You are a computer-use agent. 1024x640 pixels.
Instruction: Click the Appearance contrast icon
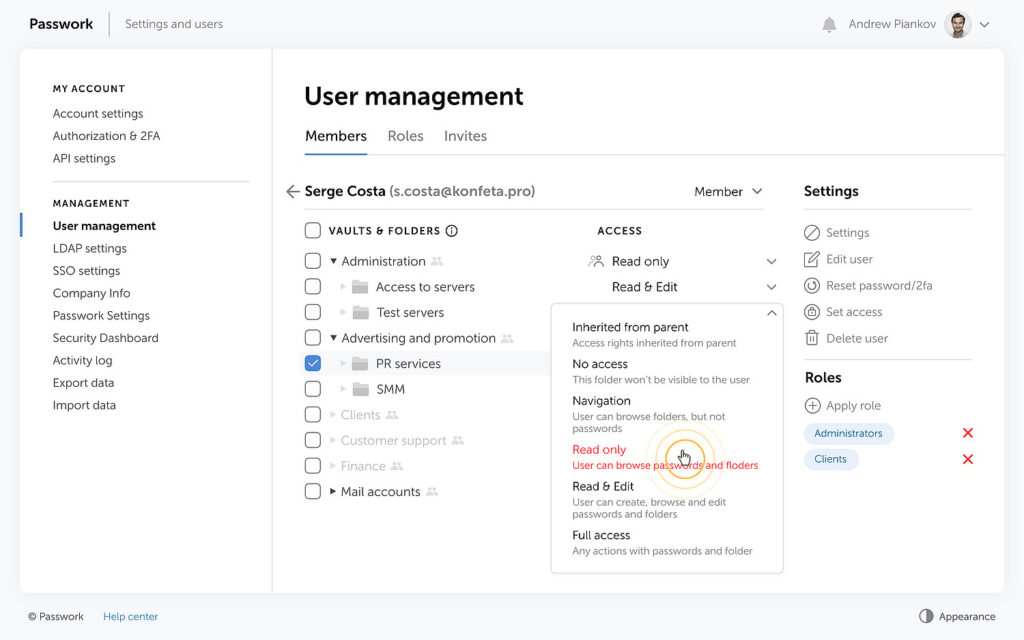926,616
